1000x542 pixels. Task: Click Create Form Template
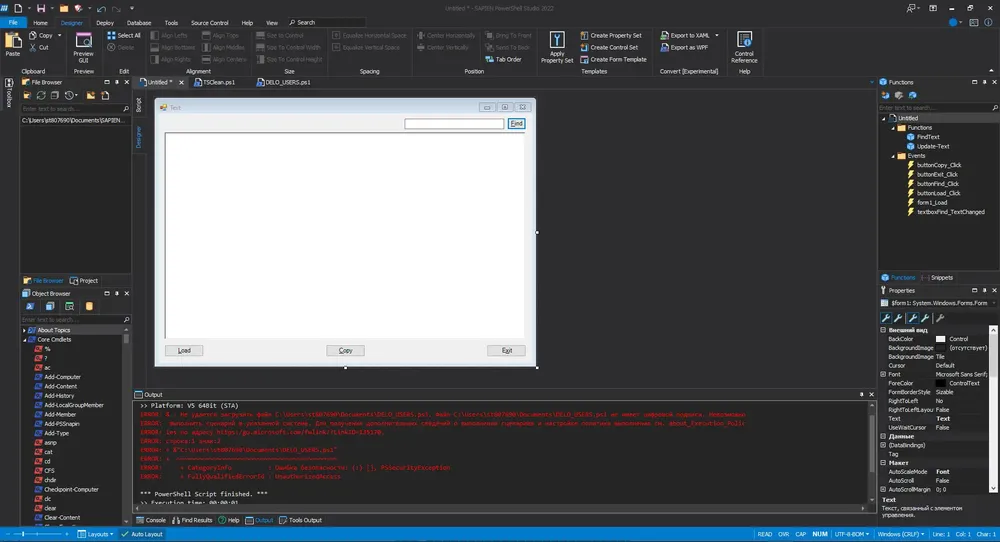(614, 59)
